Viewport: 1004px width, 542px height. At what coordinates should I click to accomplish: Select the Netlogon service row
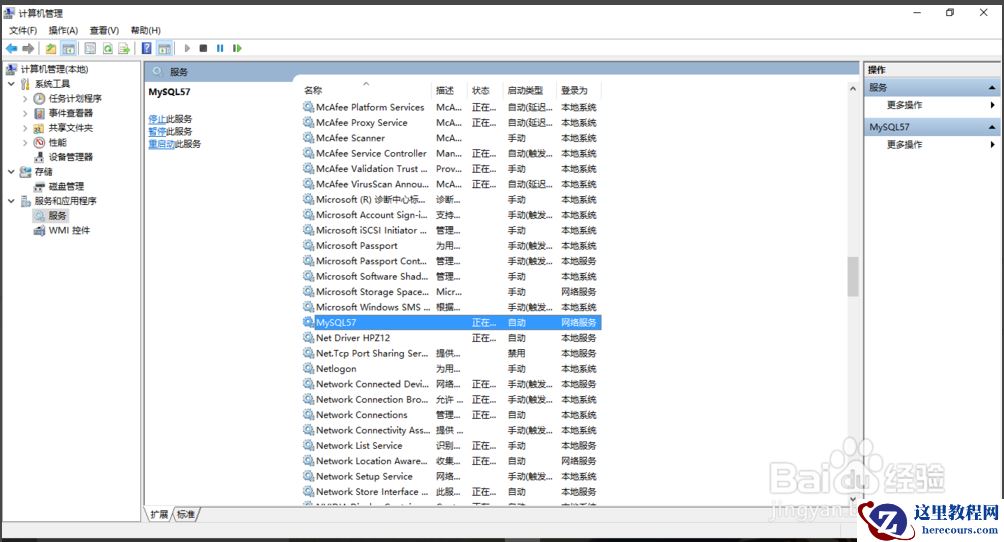[336, 369]
